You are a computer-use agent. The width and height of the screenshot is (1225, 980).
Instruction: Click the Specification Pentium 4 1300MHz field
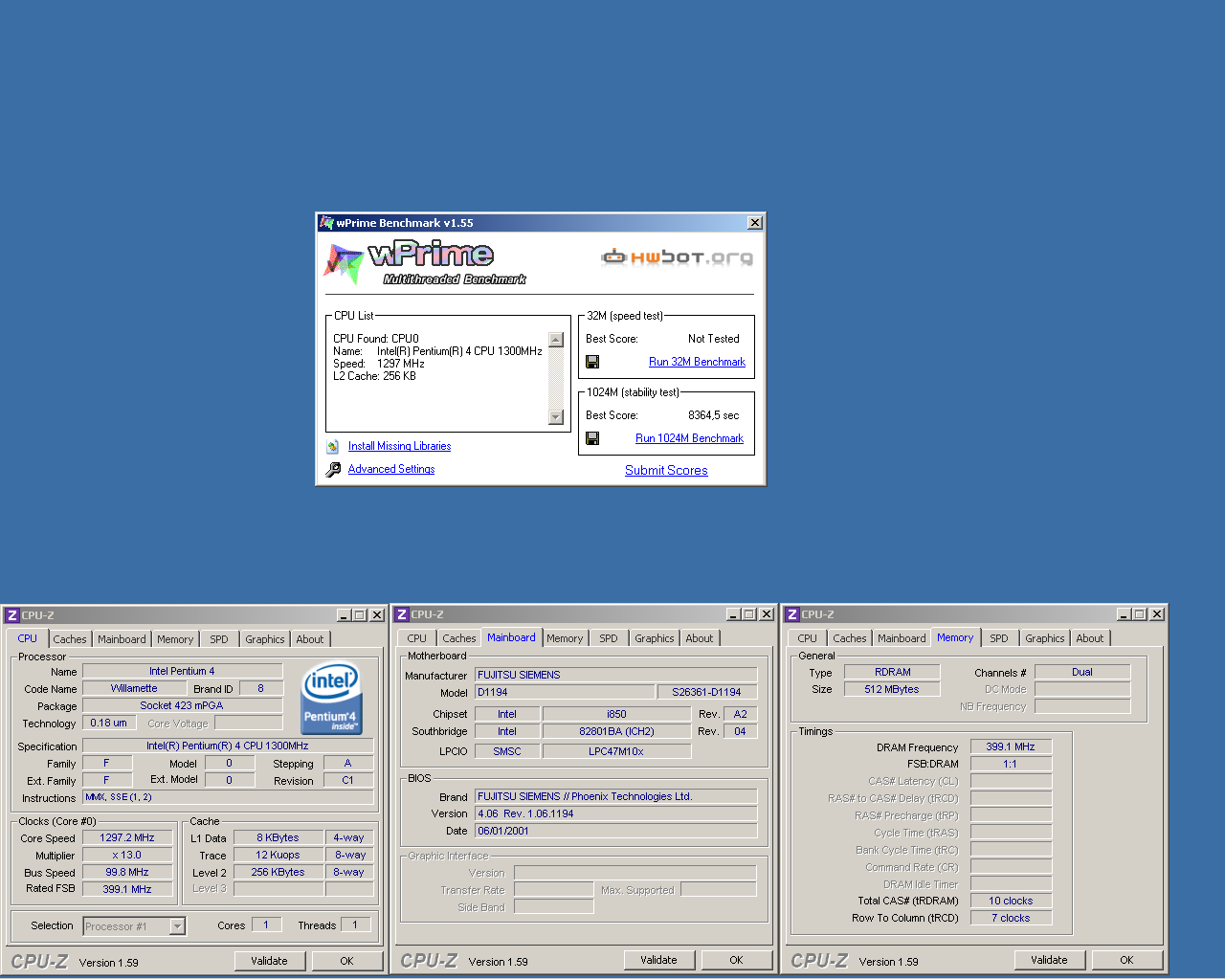tap(228, 746)
